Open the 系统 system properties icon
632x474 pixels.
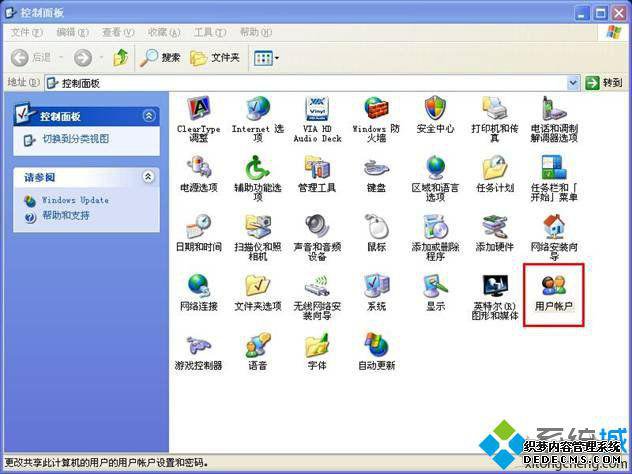tap(376, 293)
